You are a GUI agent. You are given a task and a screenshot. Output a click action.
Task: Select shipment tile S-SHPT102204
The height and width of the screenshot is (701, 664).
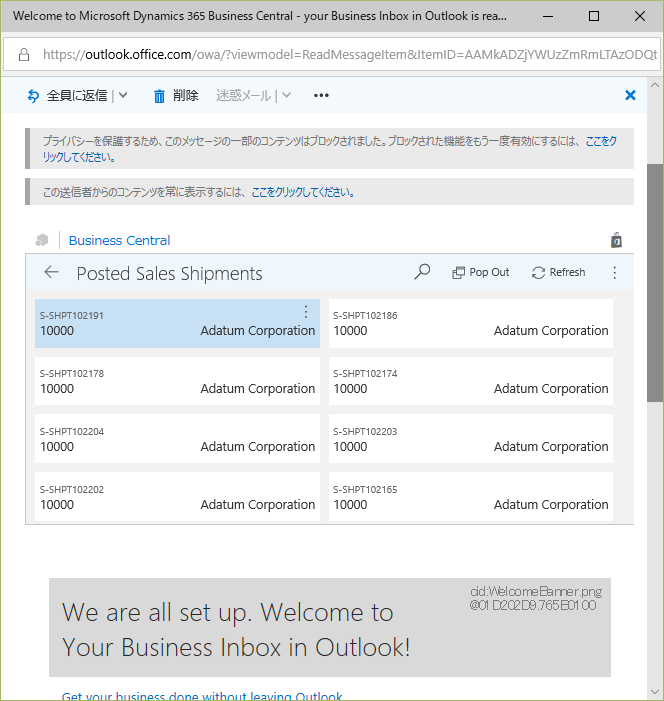pyautogui.click(x=177, y=439)
